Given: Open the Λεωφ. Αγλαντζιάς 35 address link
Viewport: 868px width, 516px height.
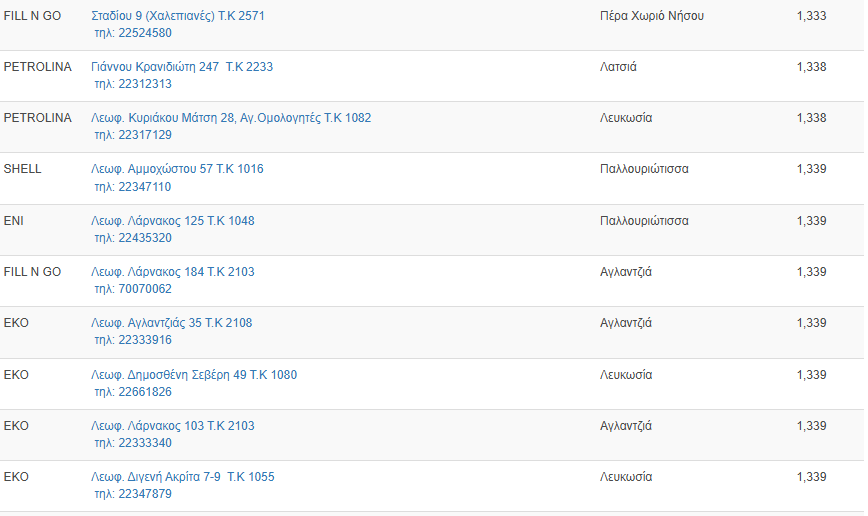Looking at the screenshot, I should (171, 323).
